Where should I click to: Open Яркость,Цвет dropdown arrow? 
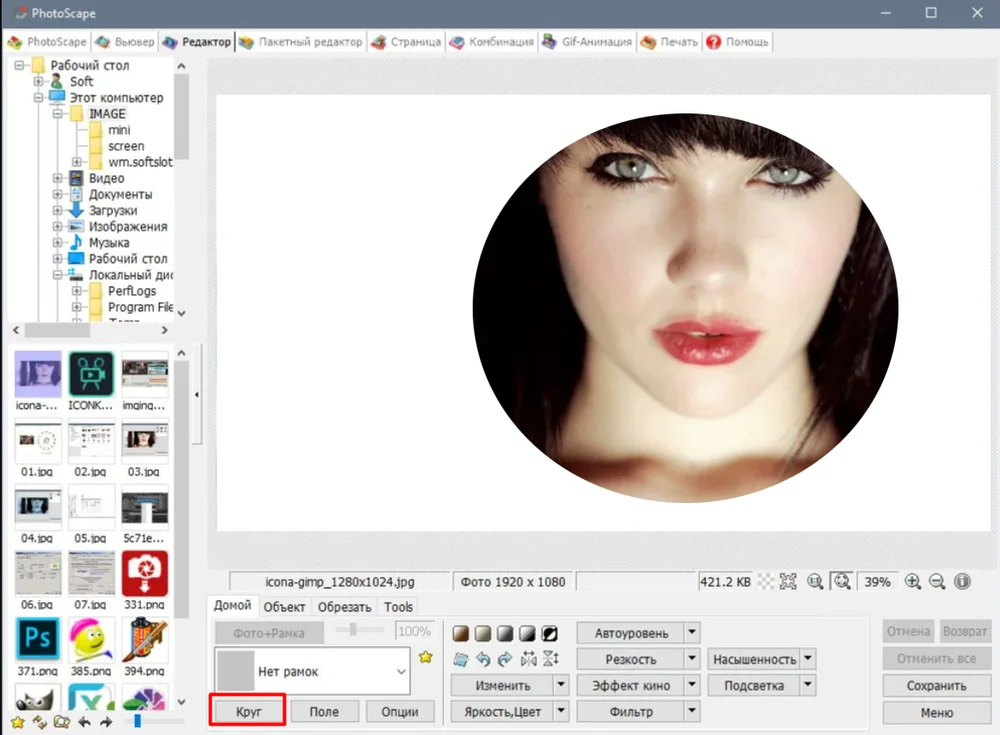(x=561, y=711)
